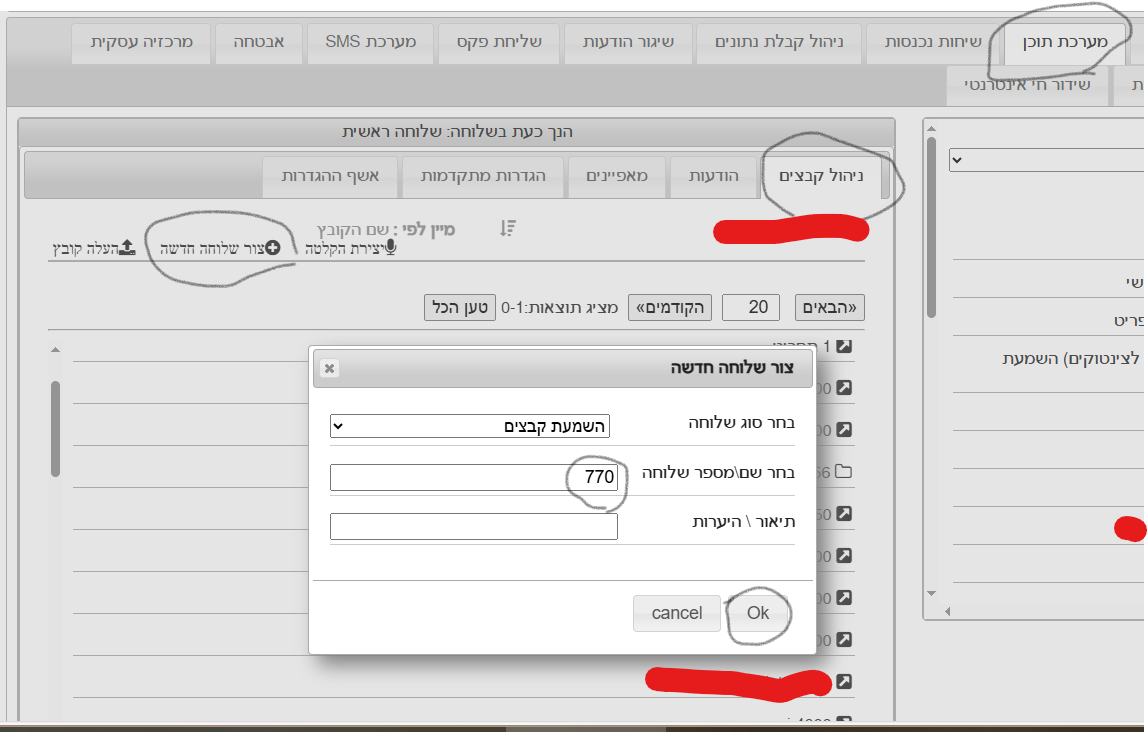Open the extension type dropdown
The width and height of the screenshot is (1147, 732).
[x=469, y=426]
